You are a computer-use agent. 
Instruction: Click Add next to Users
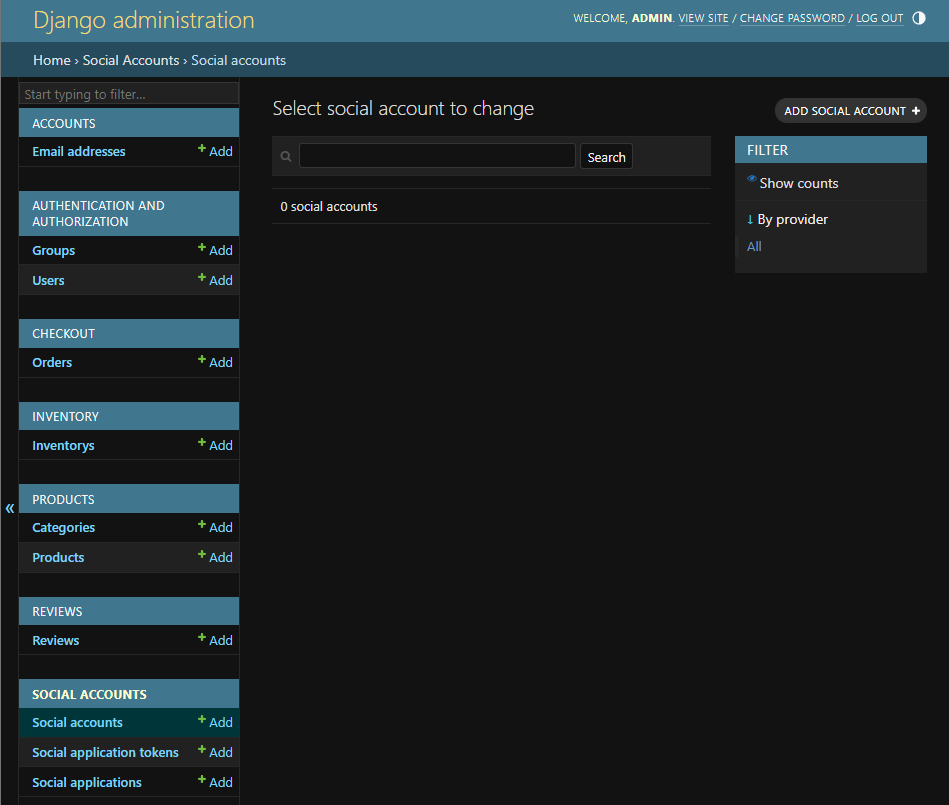(x=215, y=280)
